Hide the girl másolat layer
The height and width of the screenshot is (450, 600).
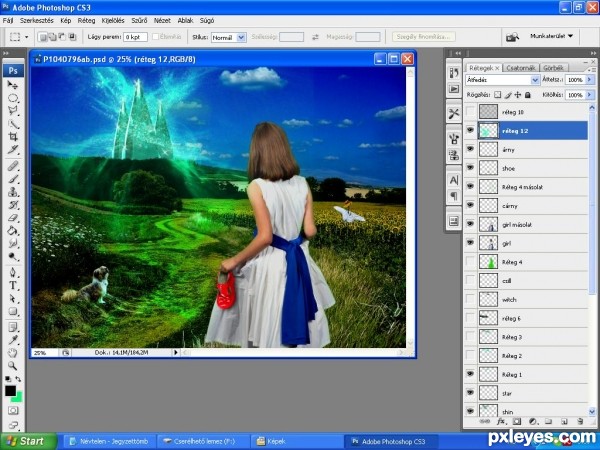coord(470,224)
